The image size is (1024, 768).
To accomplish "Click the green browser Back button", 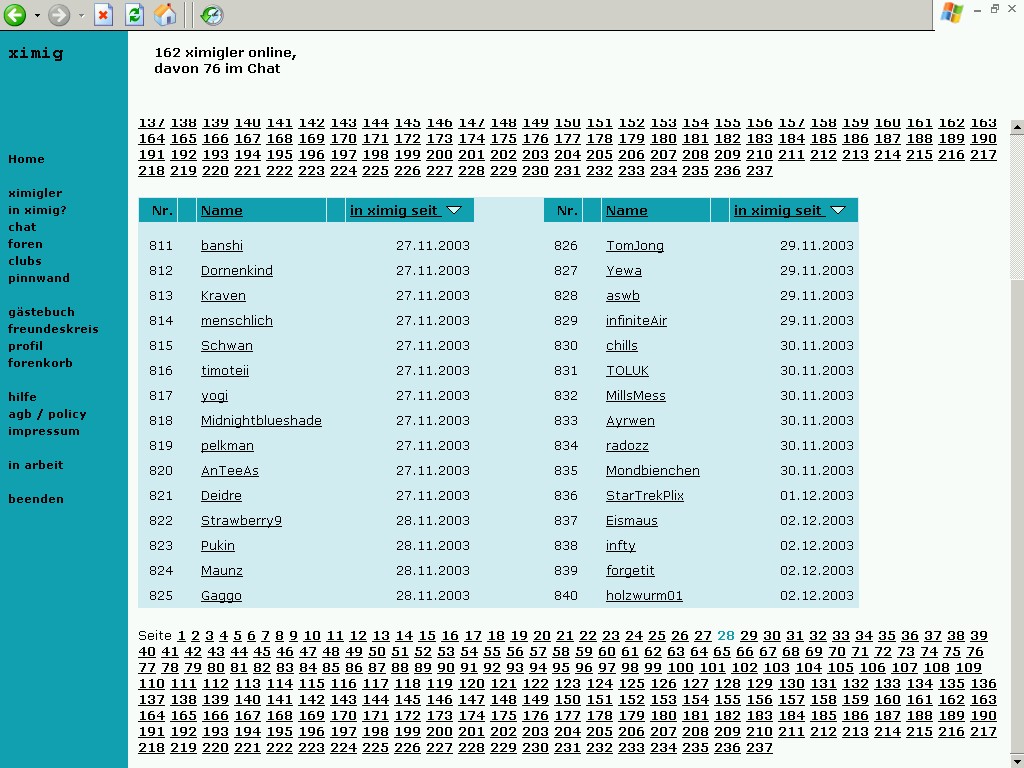I will pyautogui.click(x=14, y=15).
